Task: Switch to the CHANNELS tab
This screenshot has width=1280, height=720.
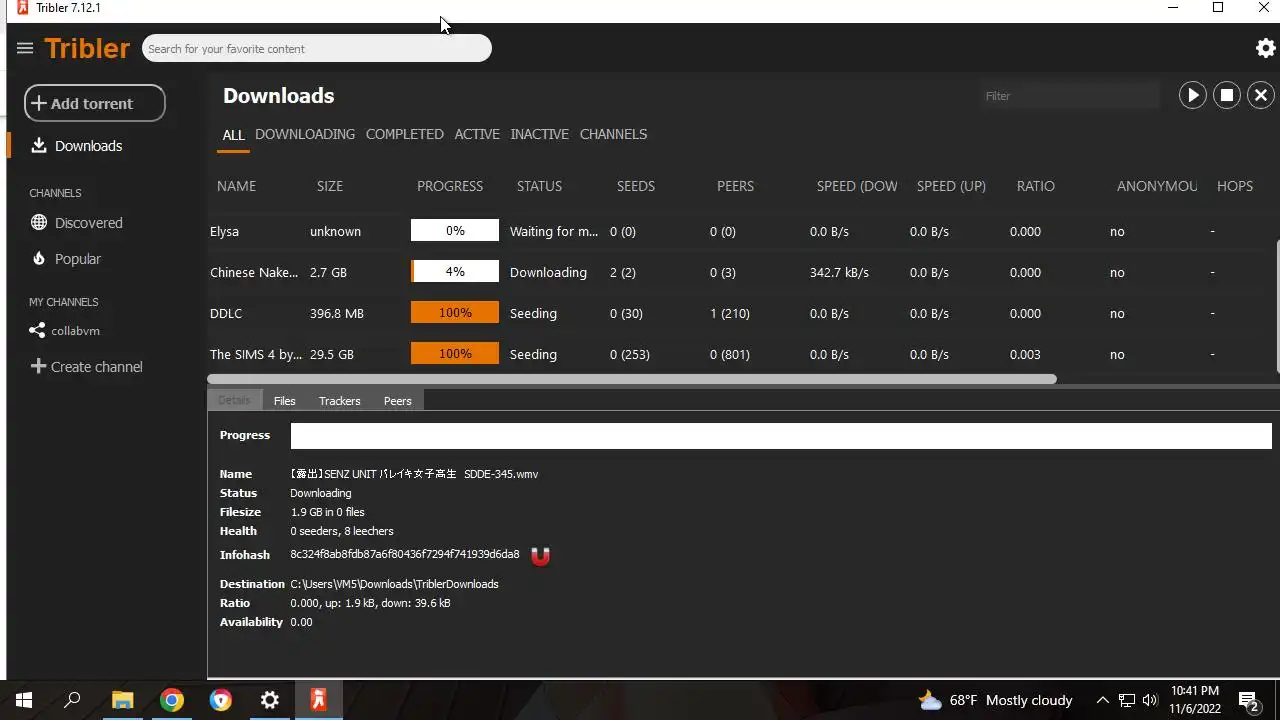Action: [613, 134]
